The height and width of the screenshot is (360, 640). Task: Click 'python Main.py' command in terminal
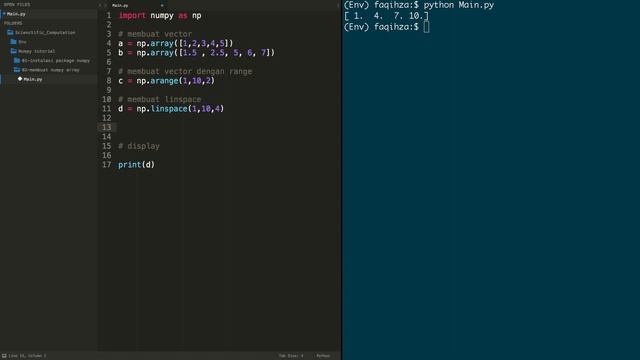[x=459, y=5]
